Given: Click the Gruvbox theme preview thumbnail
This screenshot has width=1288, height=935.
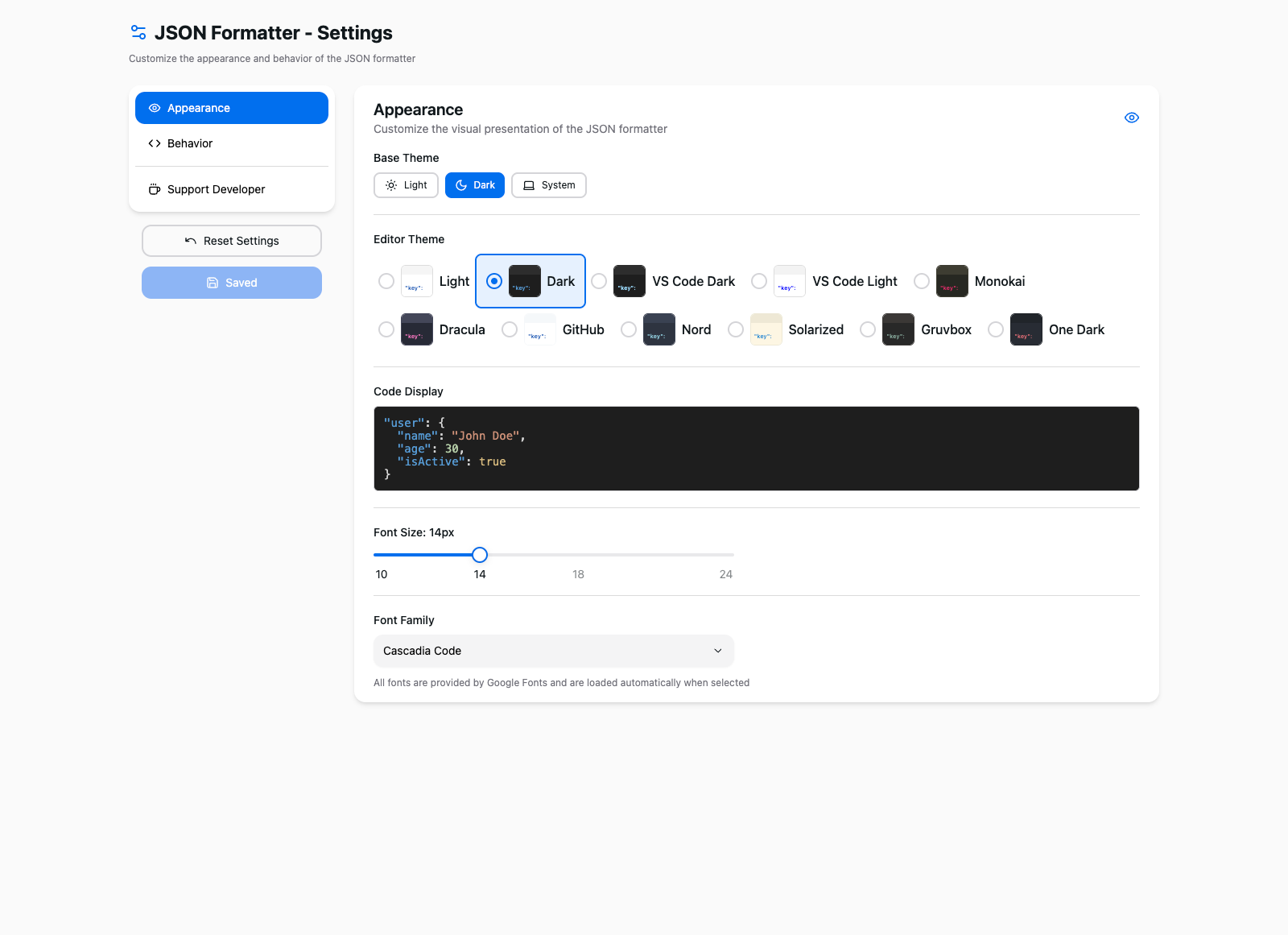Looking at the screenshot, I should point(898,329).
